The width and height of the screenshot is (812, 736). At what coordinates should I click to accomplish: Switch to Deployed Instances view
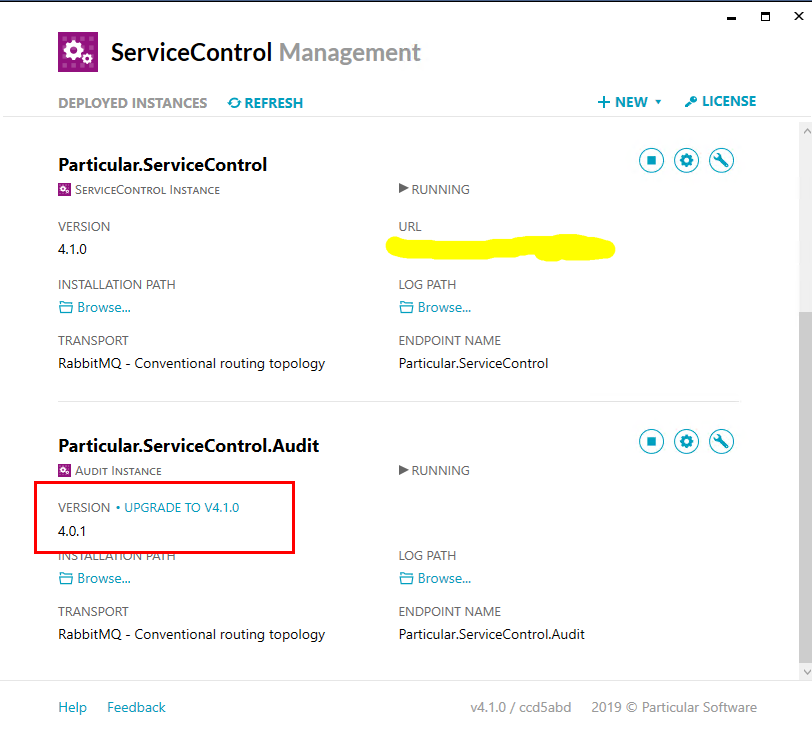133,103
